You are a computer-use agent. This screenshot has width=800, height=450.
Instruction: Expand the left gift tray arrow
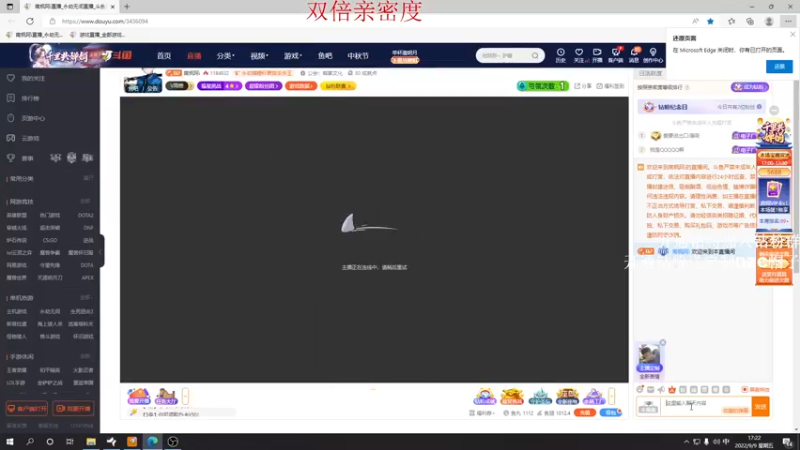[185, 396]
